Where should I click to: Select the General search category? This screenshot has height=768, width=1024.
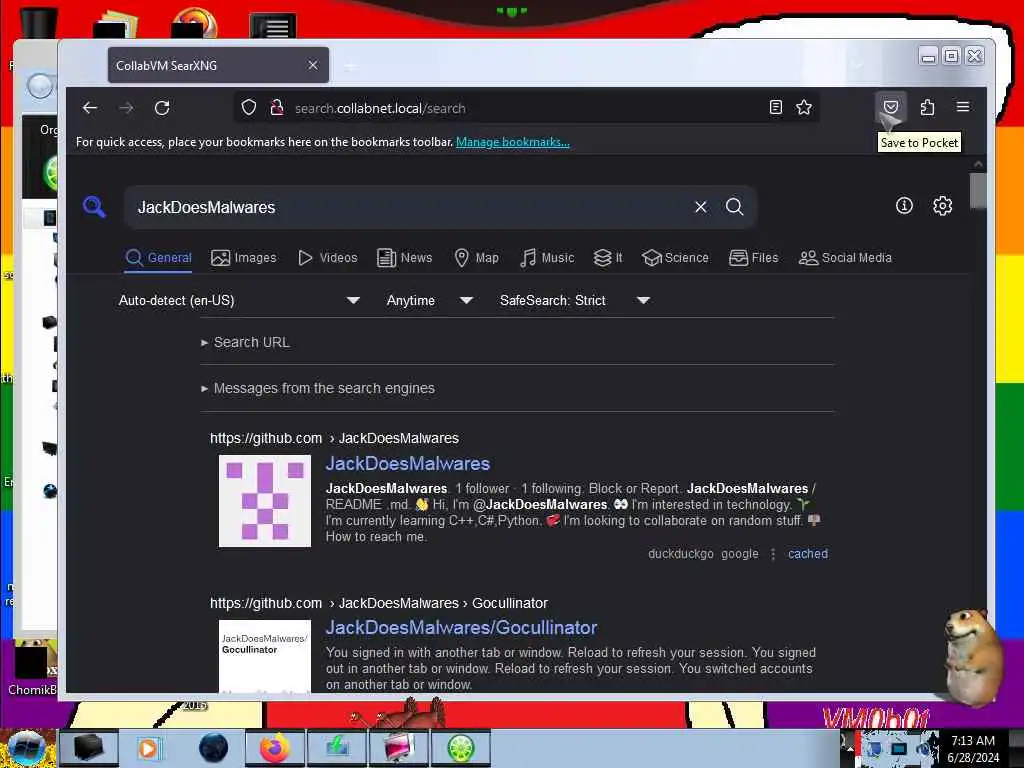click(159, 258)
